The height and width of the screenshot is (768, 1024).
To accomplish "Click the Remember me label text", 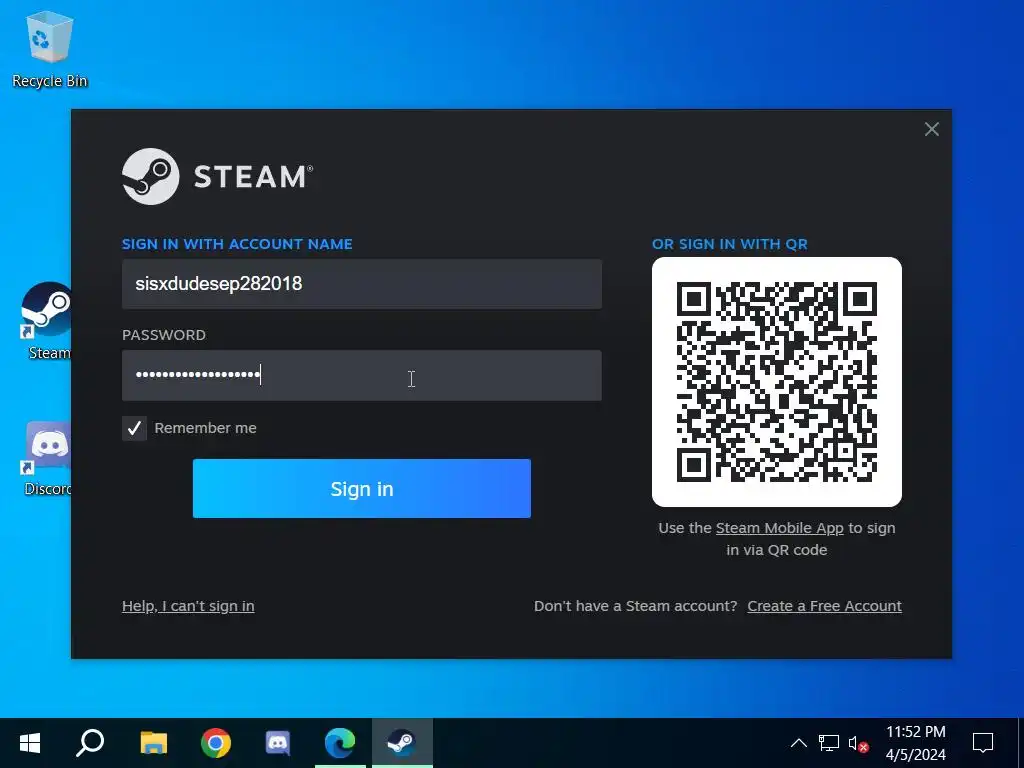I will point(205,428).
